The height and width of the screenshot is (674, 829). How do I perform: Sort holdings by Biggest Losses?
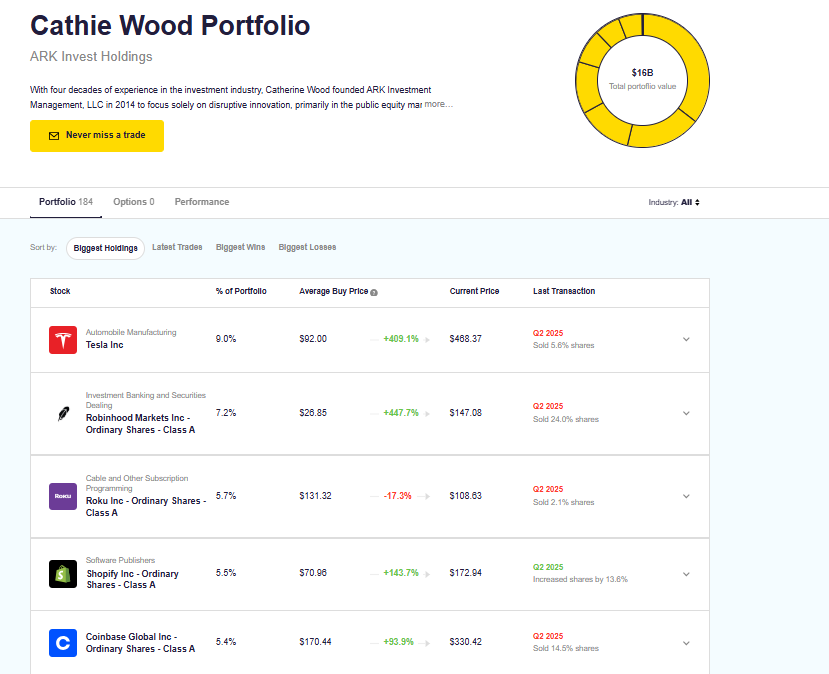pyautogui.click(x=307, y=248)
